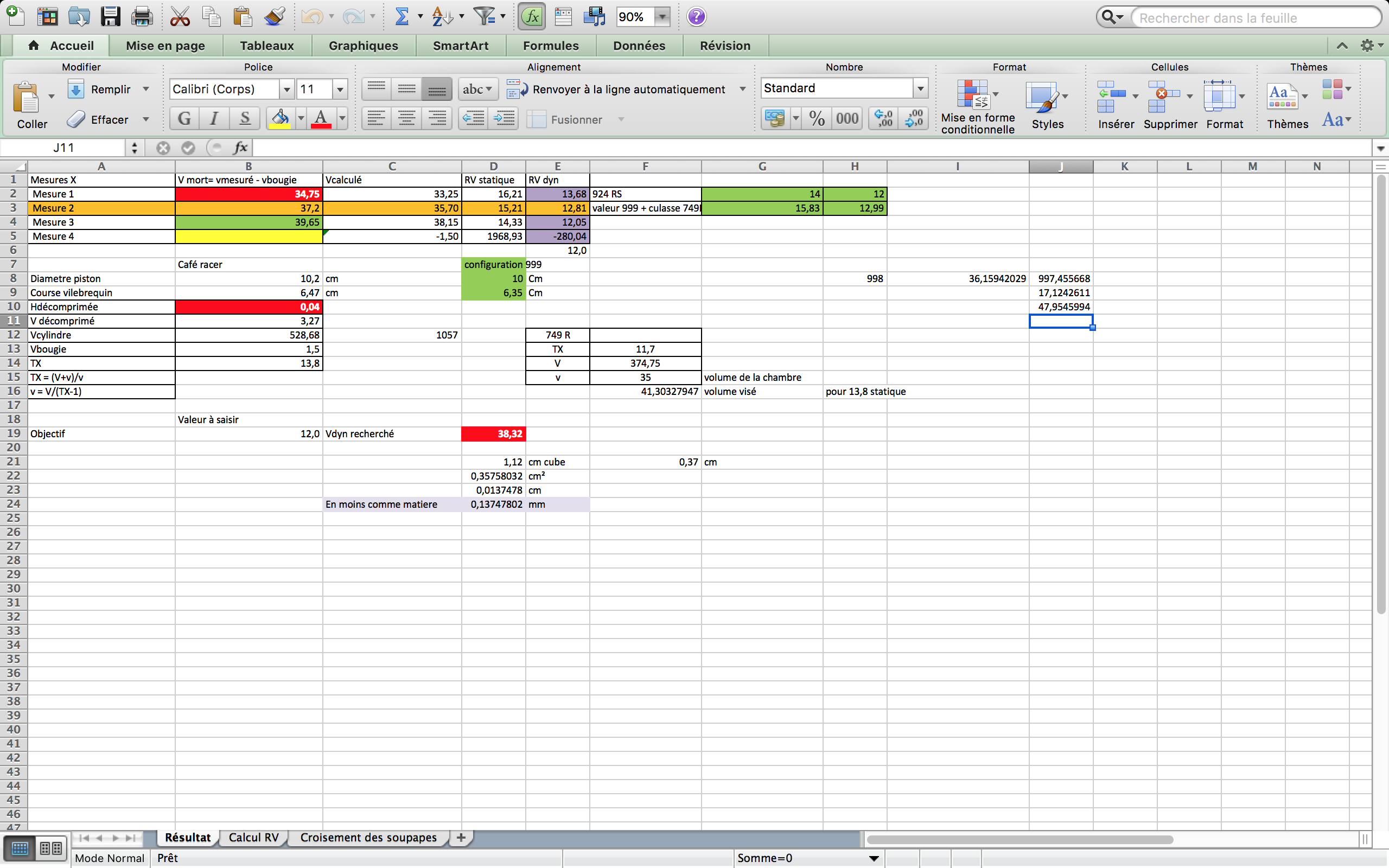Open the Calcul RV sheet tab

click(253, 838)
